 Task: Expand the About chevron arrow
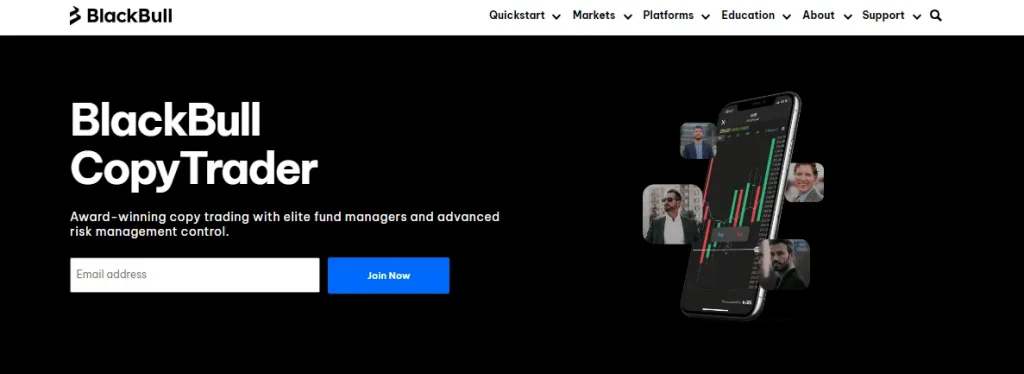pyautogui.click(x=848, y=17)
